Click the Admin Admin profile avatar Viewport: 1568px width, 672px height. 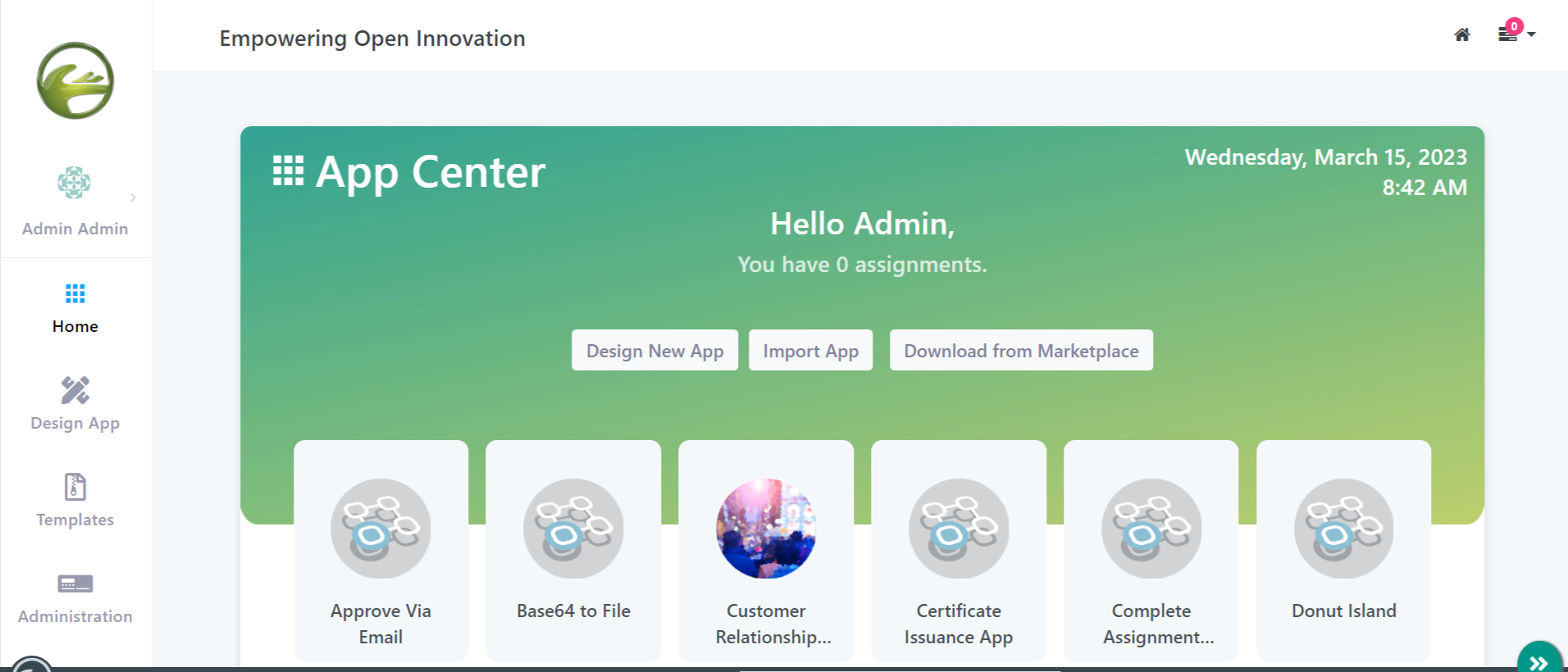click(x=74, y=182)
